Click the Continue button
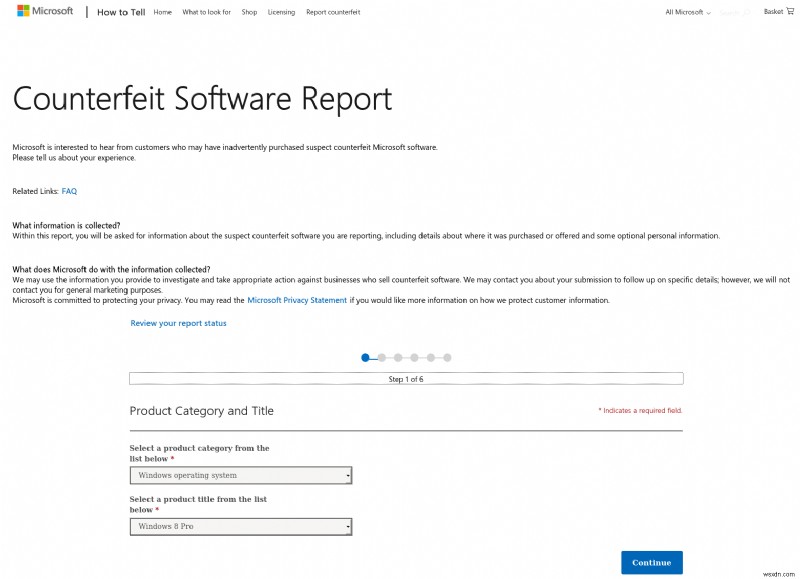 click(650, 562)
